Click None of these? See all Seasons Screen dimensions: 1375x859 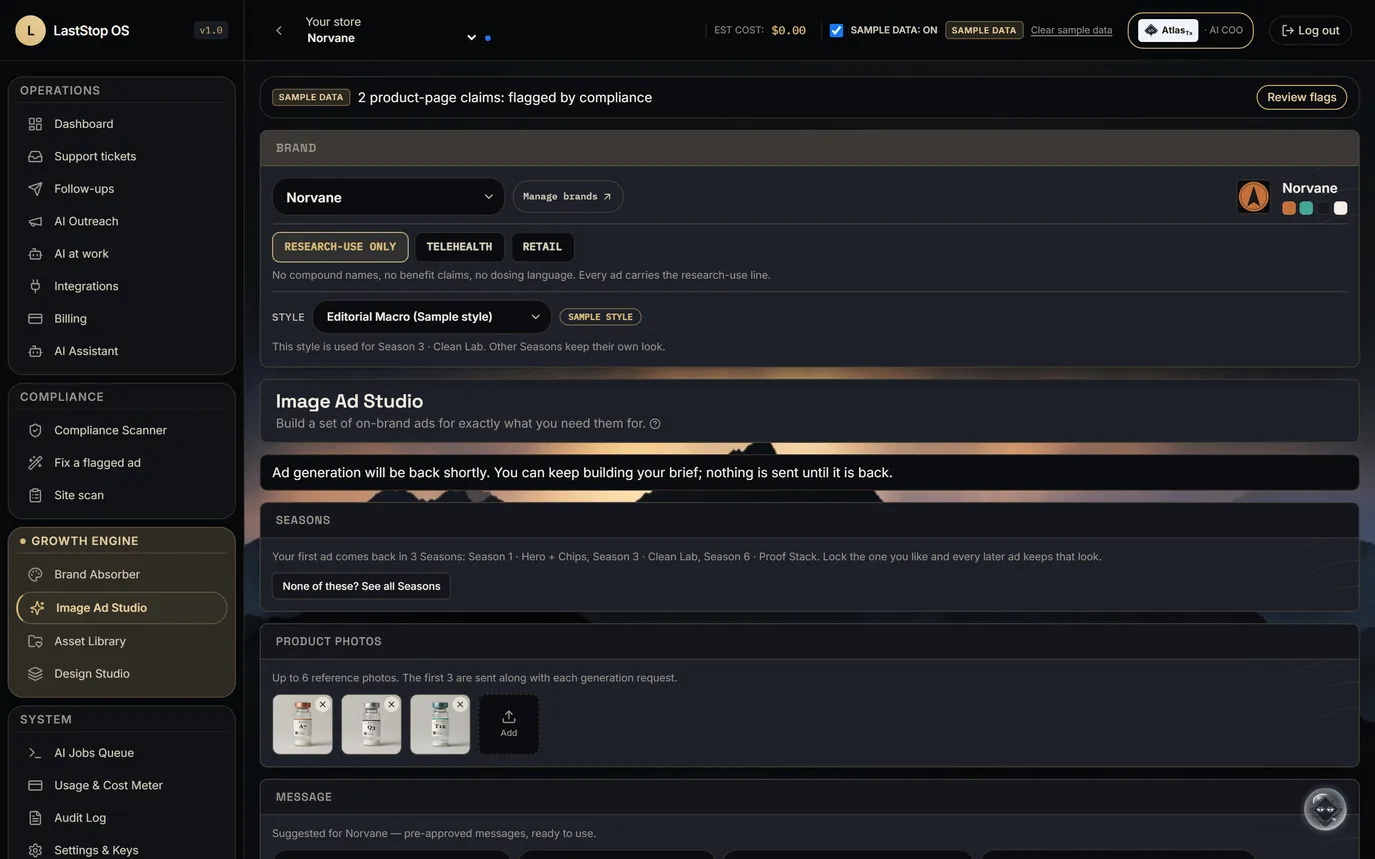coord(361,586)
